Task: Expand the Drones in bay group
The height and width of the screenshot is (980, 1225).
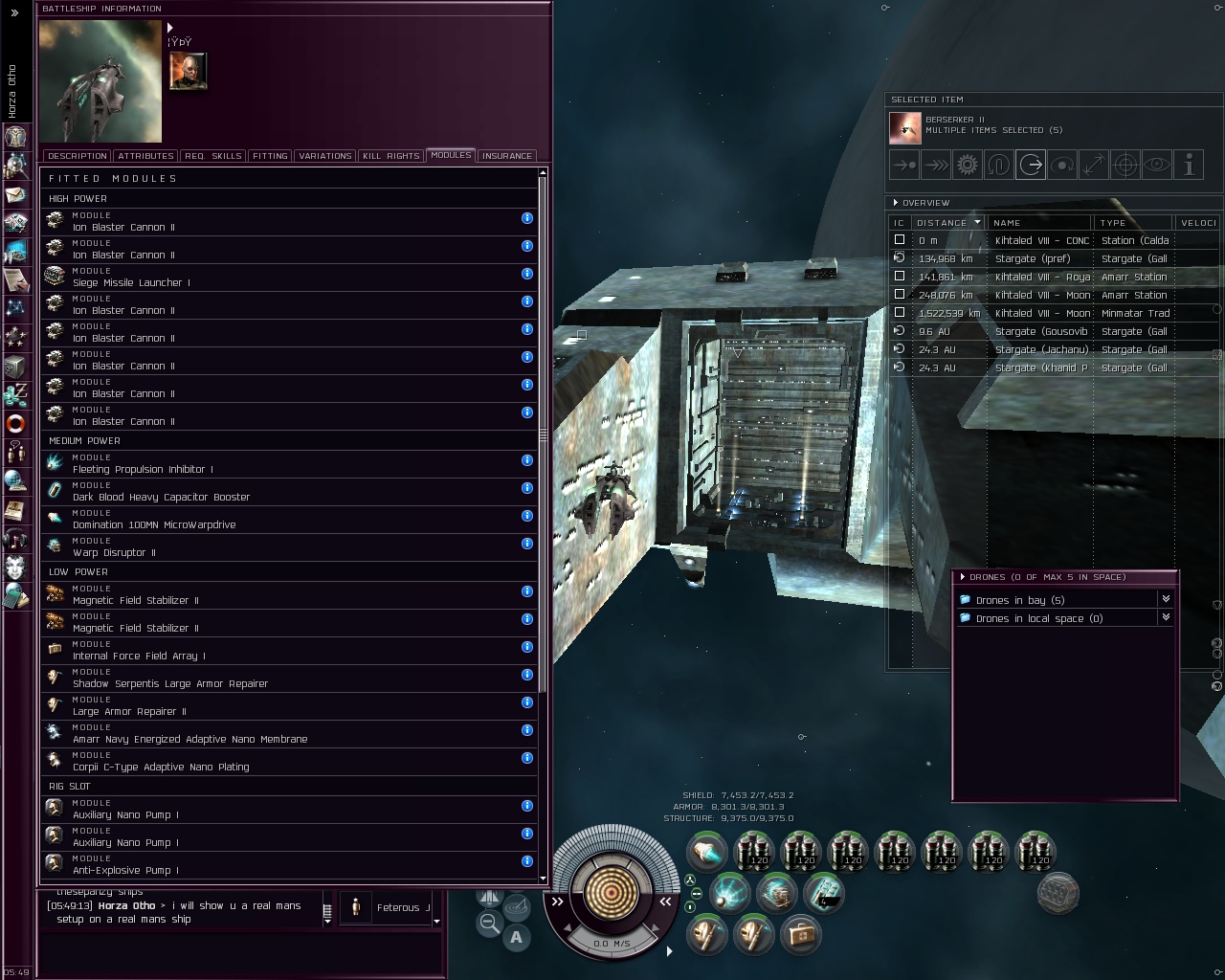Action: (1166, 599)
